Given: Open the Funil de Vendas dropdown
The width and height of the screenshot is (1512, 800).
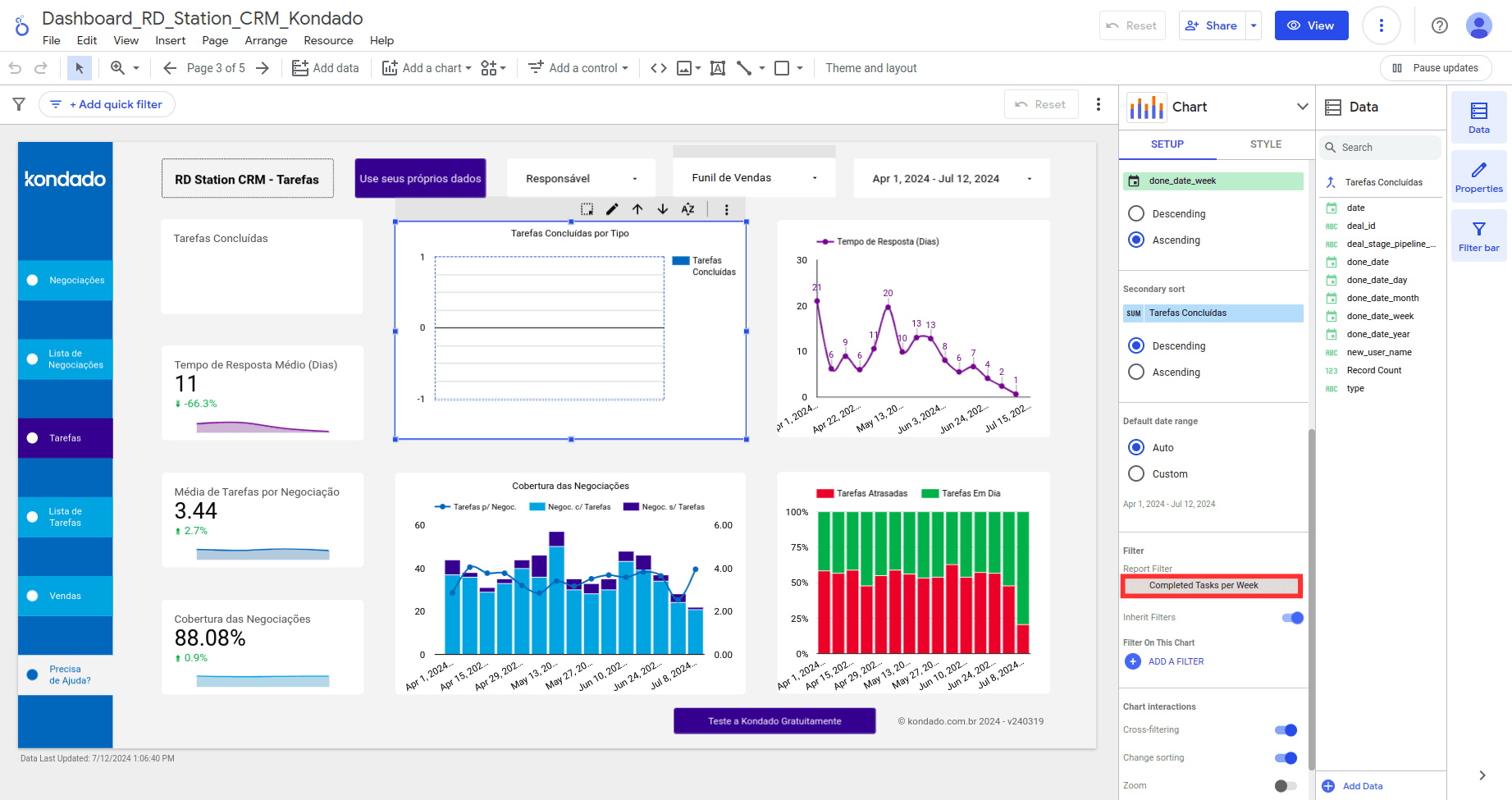Looking at the screenshot, I should (753, 178).
